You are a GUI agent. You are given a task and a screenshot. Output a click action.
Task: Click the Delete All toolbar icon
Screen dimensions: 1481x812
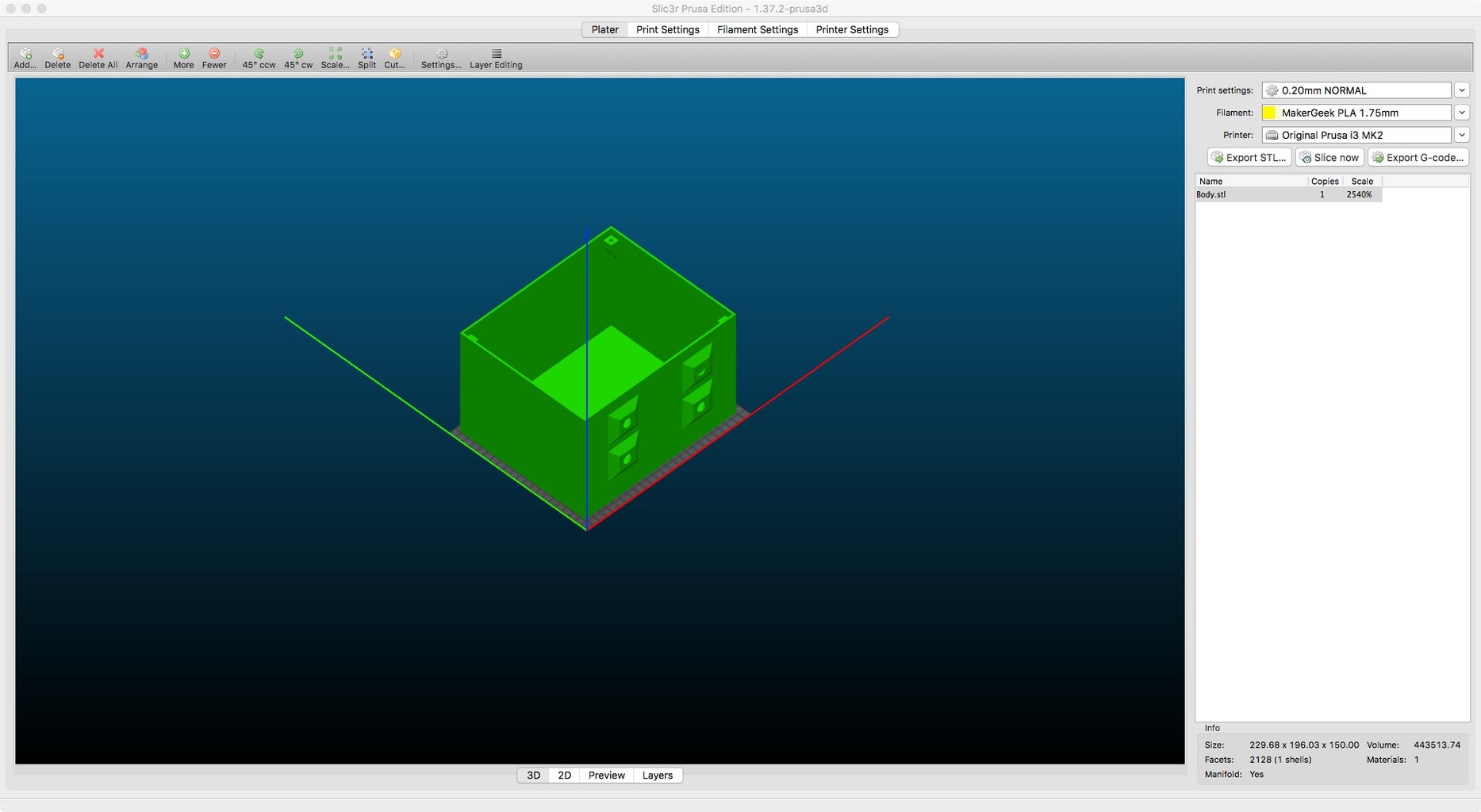[x=98, y=58]
